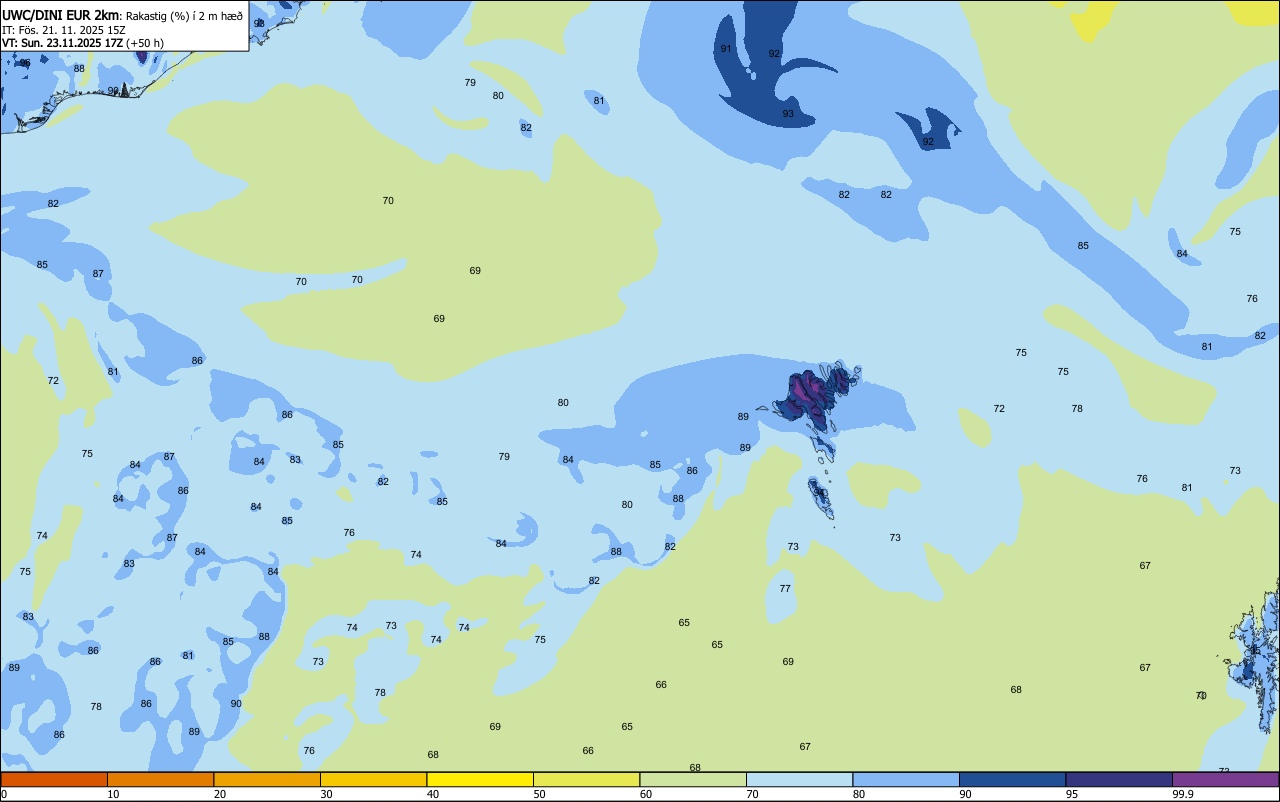Select the 30–40 golden legend swatch

pyautogui.click(x=373, y=779)
